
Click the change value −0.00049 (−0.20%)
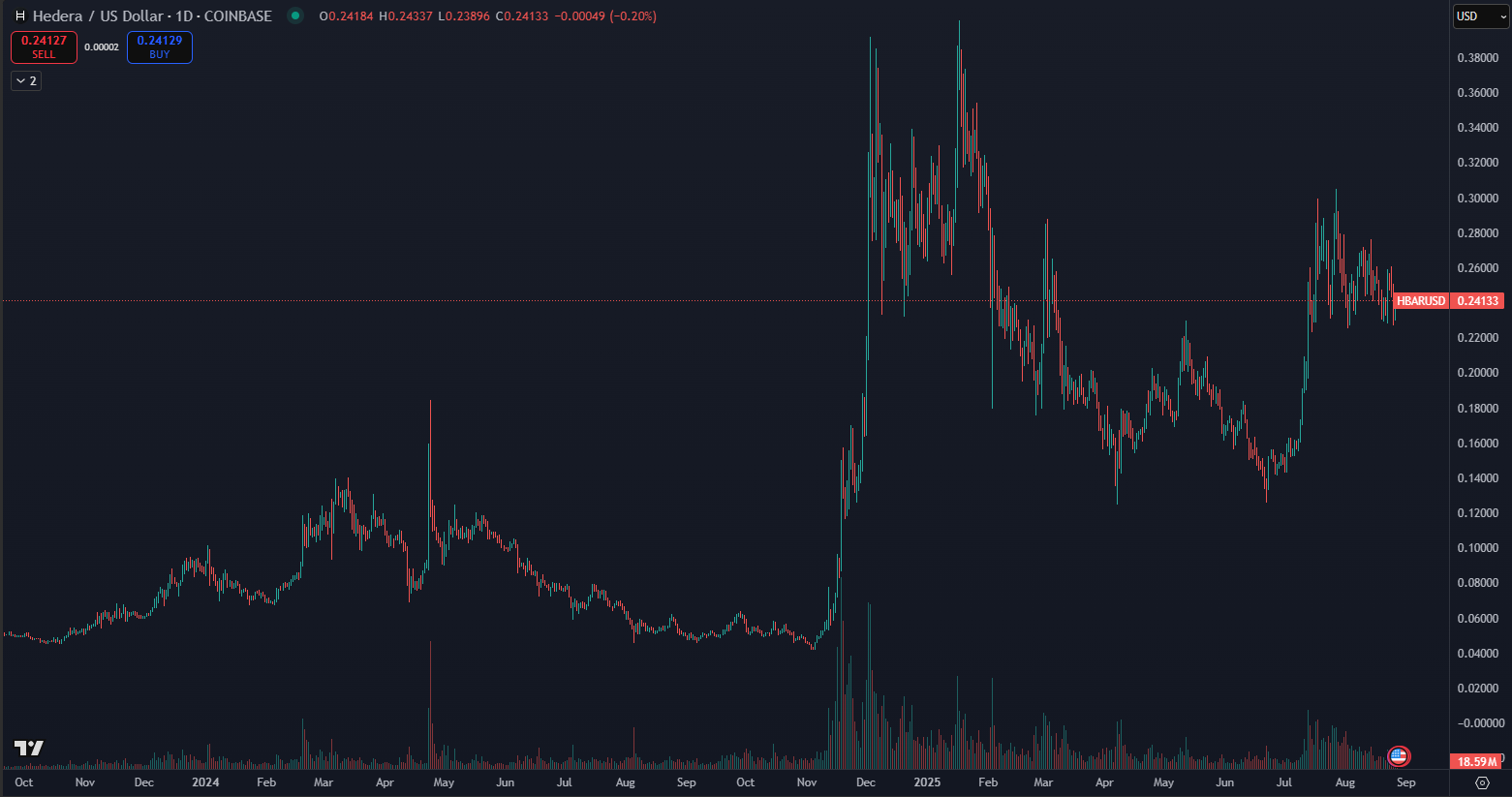tap(605, 16)
